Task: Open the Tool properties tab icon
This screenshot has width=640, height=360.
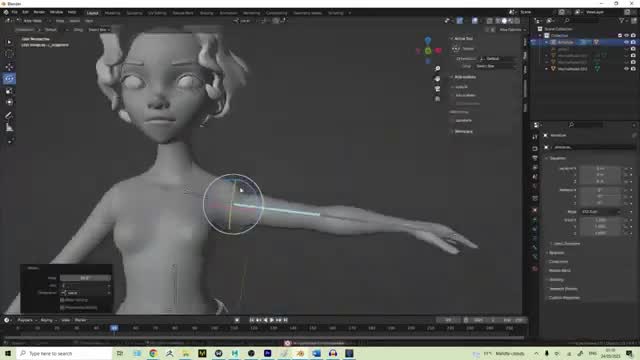Action: pos(535,137)
